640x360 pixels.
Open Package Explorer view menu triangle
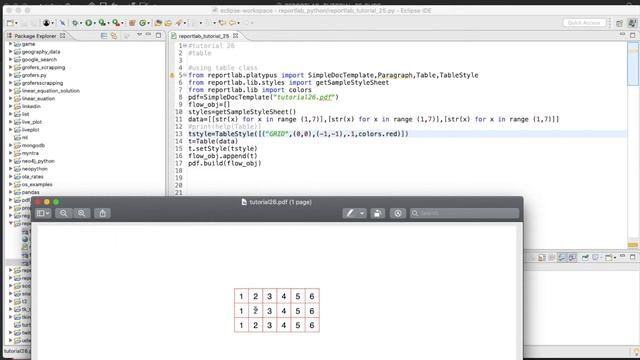click(x=139, y=35)
